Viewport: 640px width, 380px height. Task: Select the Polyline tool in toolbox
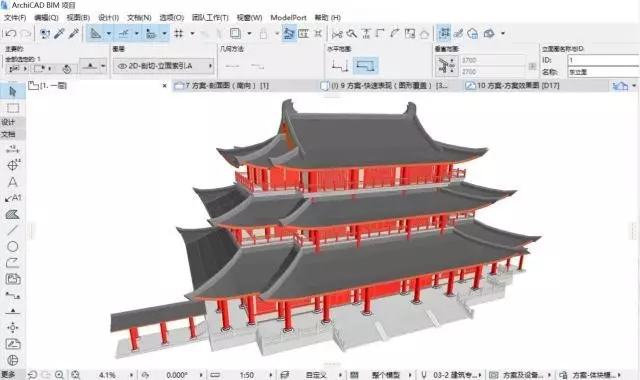[13, 262]
